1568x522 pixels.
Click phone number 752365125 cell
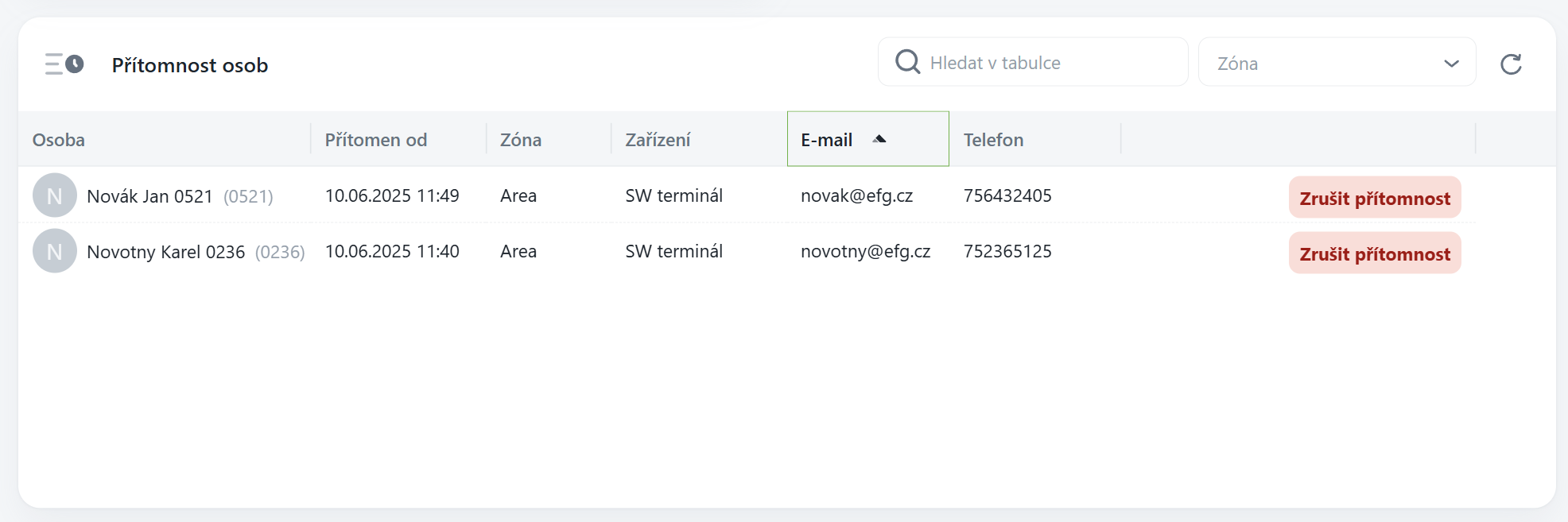(1007, 251)
